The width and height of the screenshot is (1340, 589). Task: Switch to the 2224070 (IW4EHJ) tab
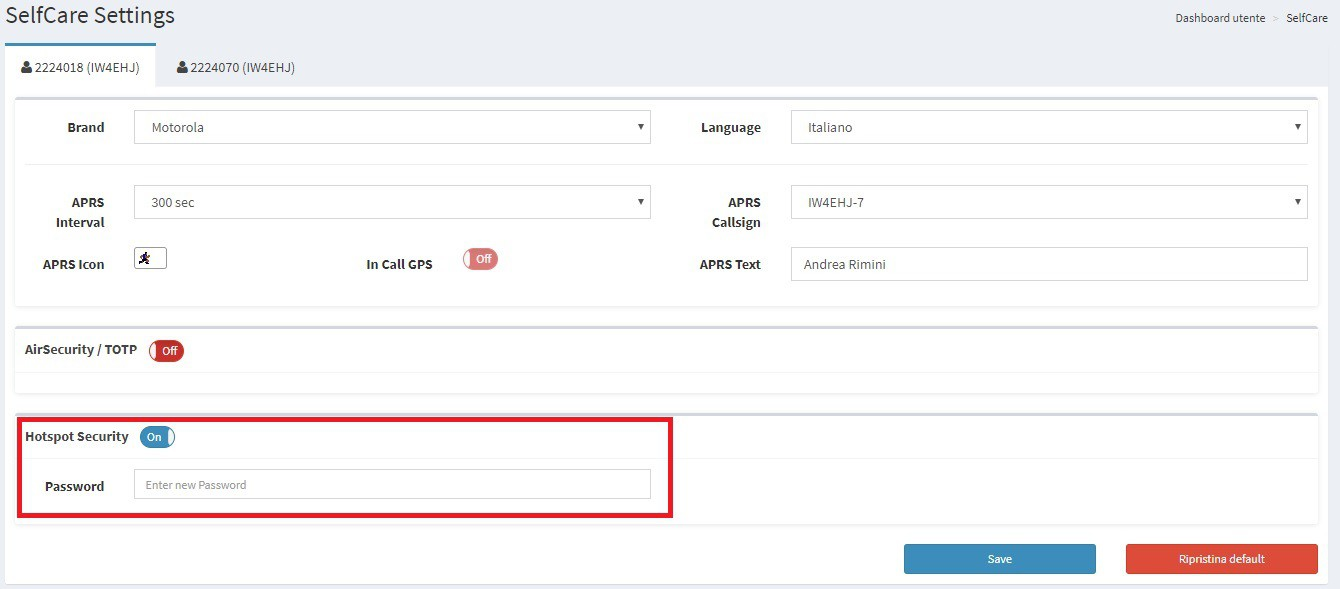coord(236,68)
